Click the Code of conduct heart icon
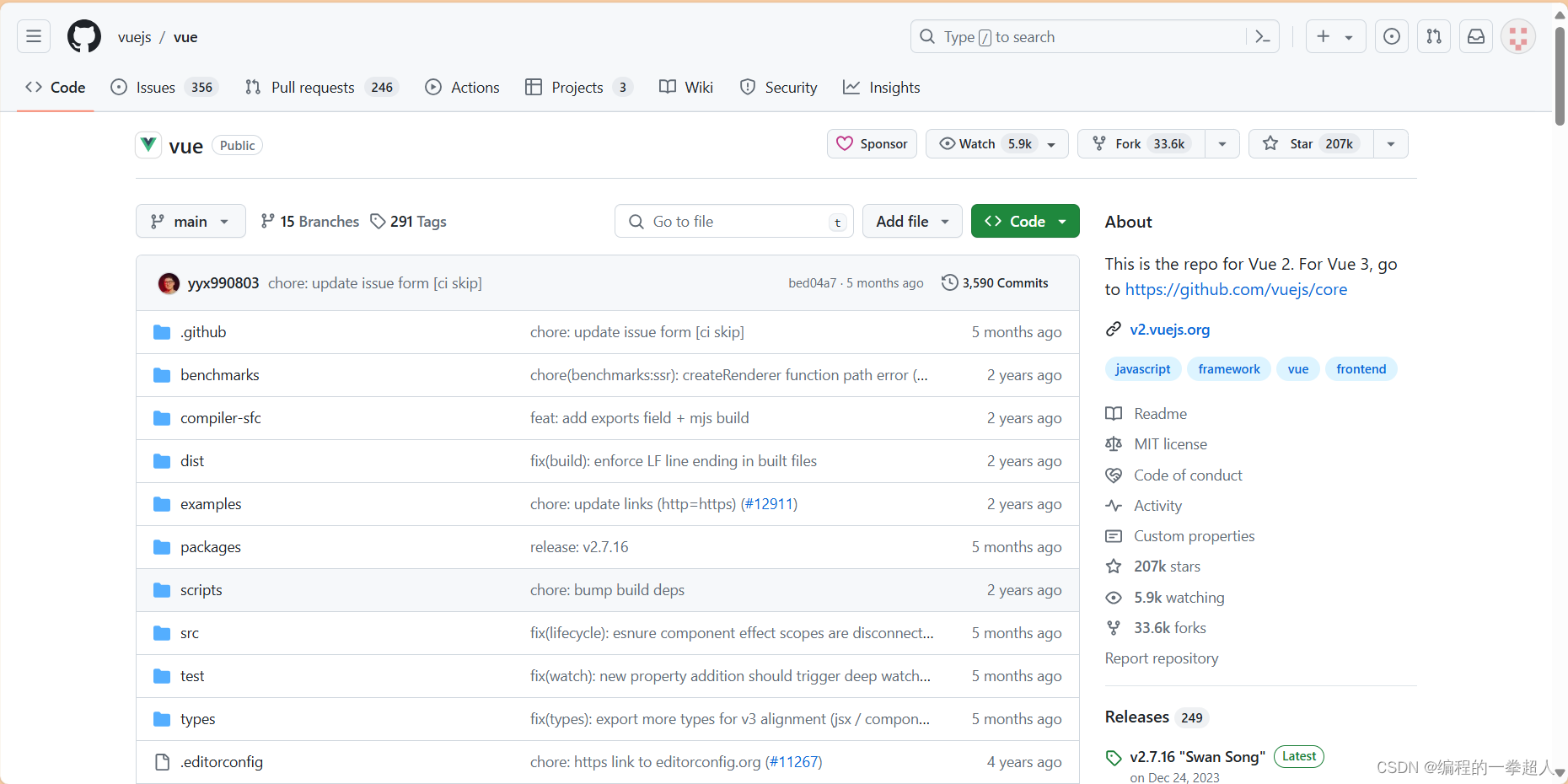1568x784 pixels. click(1114, 475)
